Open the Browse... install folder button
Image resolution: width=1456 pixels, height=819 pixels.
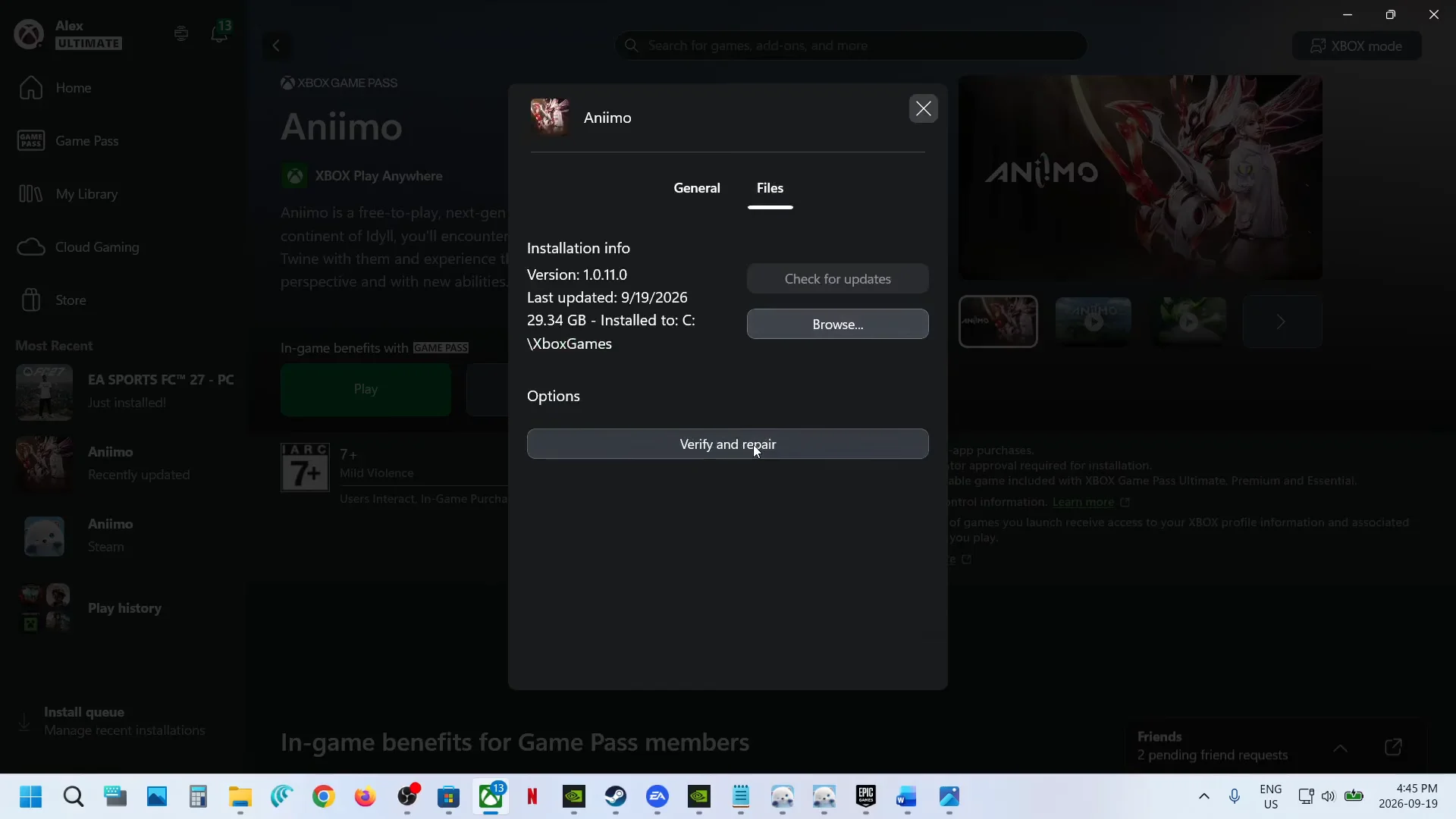[x=837, y=325]
